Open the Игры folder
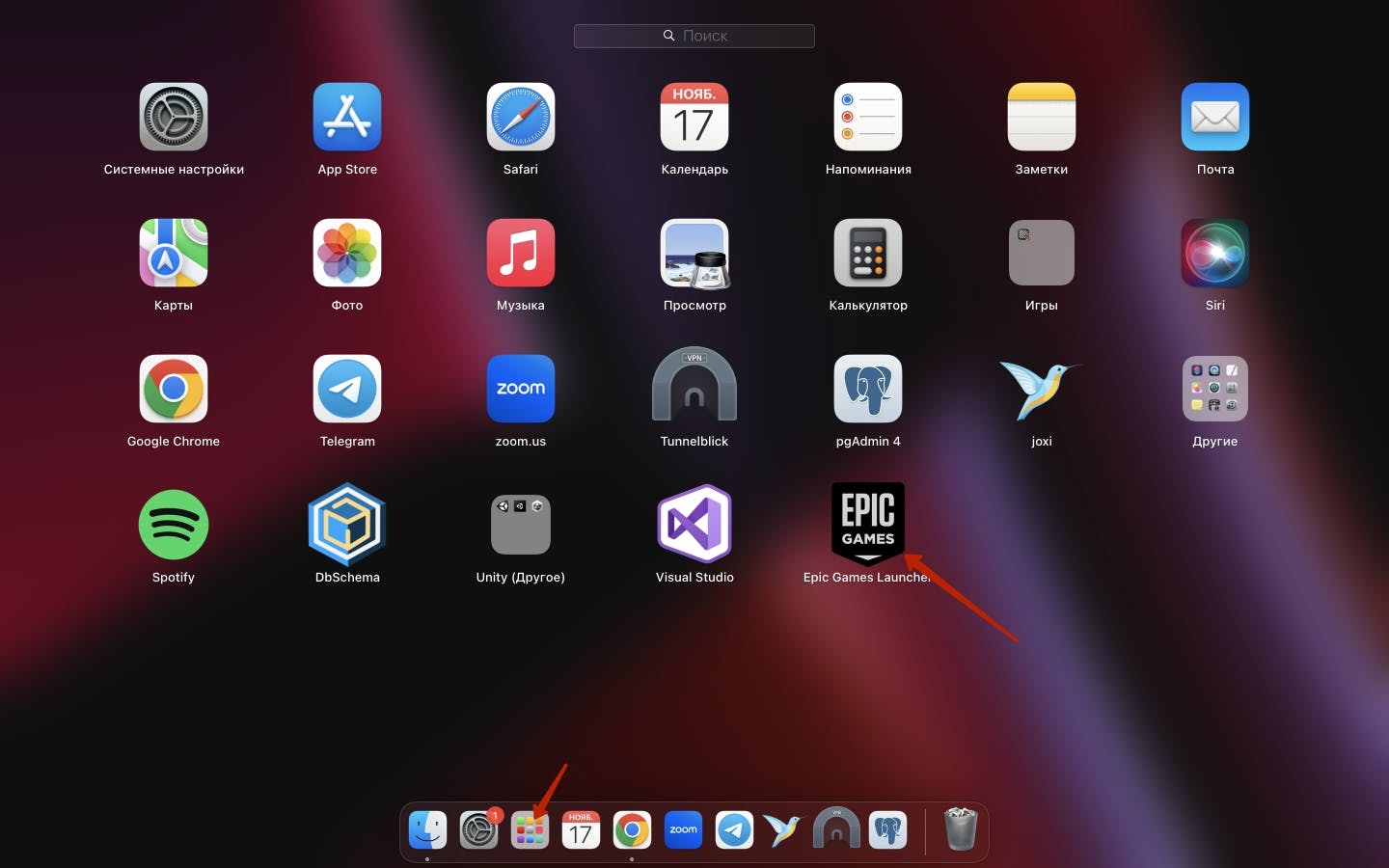Viewport: 1389px width, 868px height. [x=1042, y=253]
